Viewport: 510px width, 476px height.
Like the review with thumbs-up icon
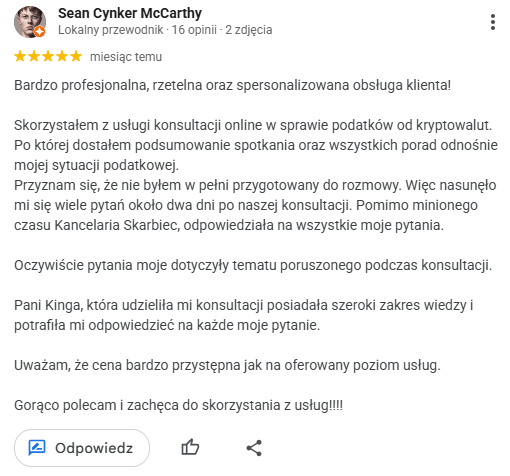tap(190, 447)
